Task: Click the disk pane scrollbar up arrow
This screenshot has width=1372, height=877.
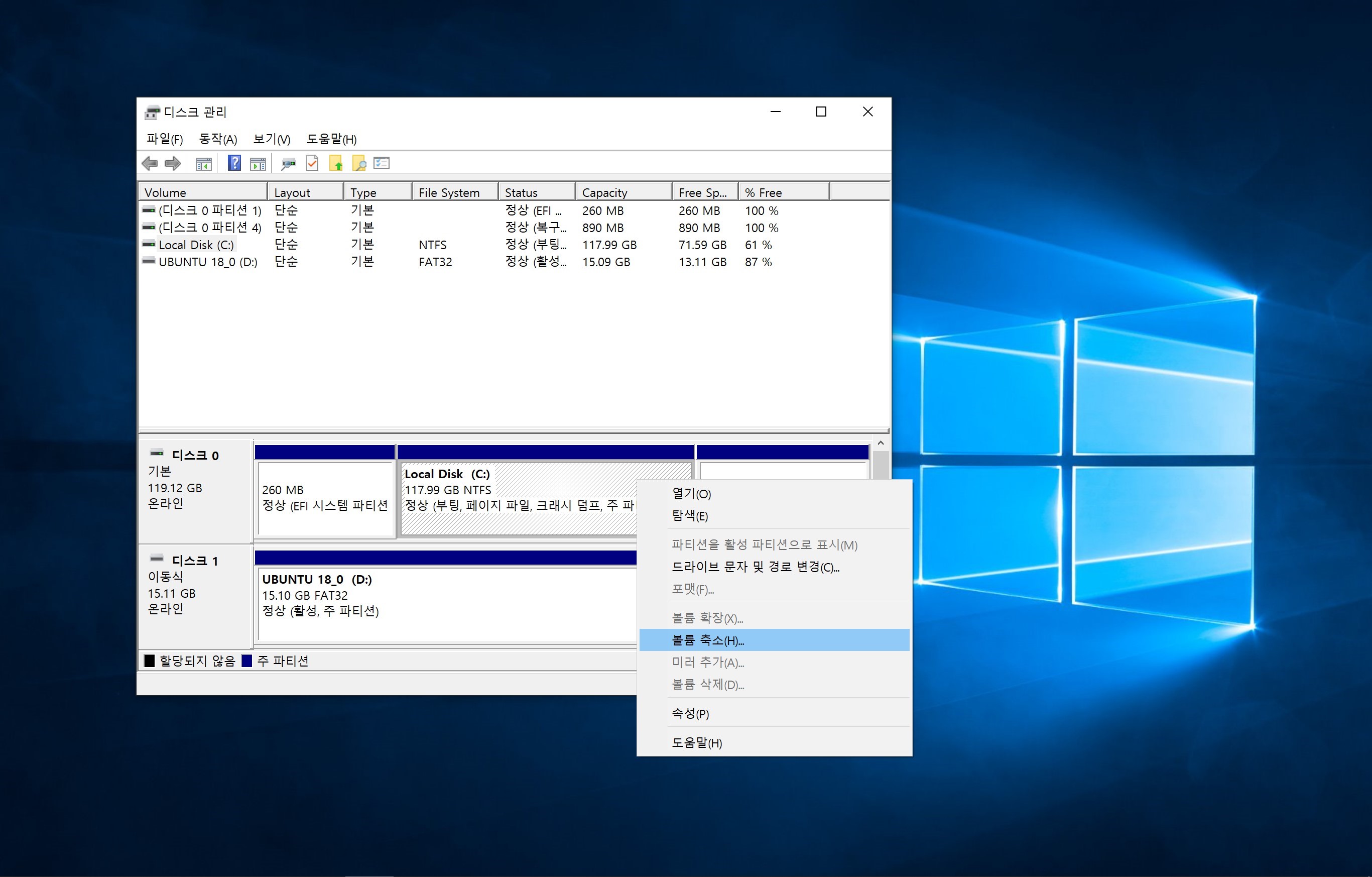Action: pyautogui.click(x=881, y=443)
